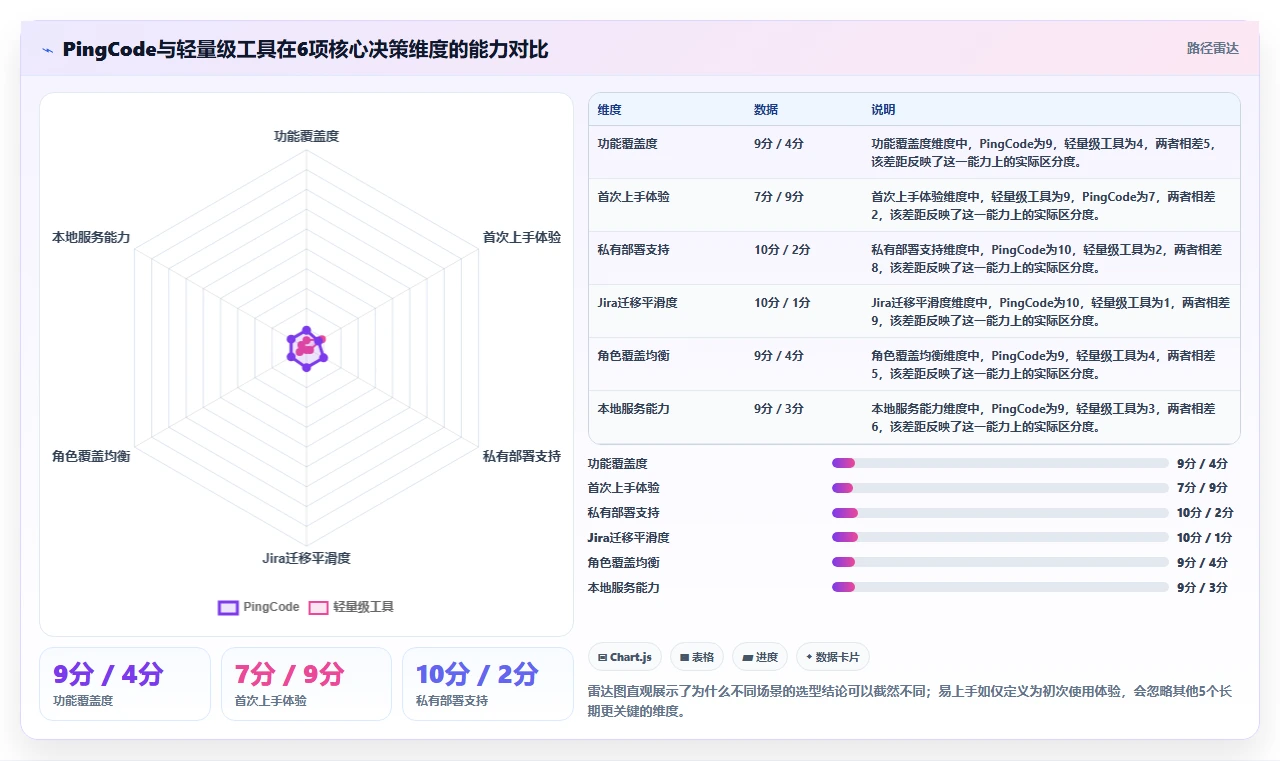Open the 首次上手体验 data card
1280x761 pixels.
306,684
